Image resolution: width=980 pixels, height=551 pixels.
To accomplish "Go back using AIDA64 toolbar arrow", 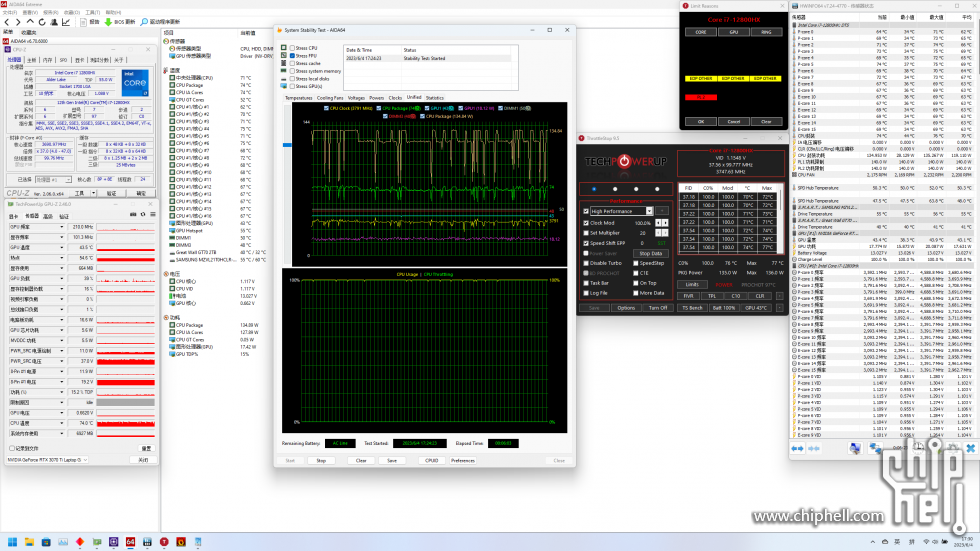I will (x=7, y=22).
